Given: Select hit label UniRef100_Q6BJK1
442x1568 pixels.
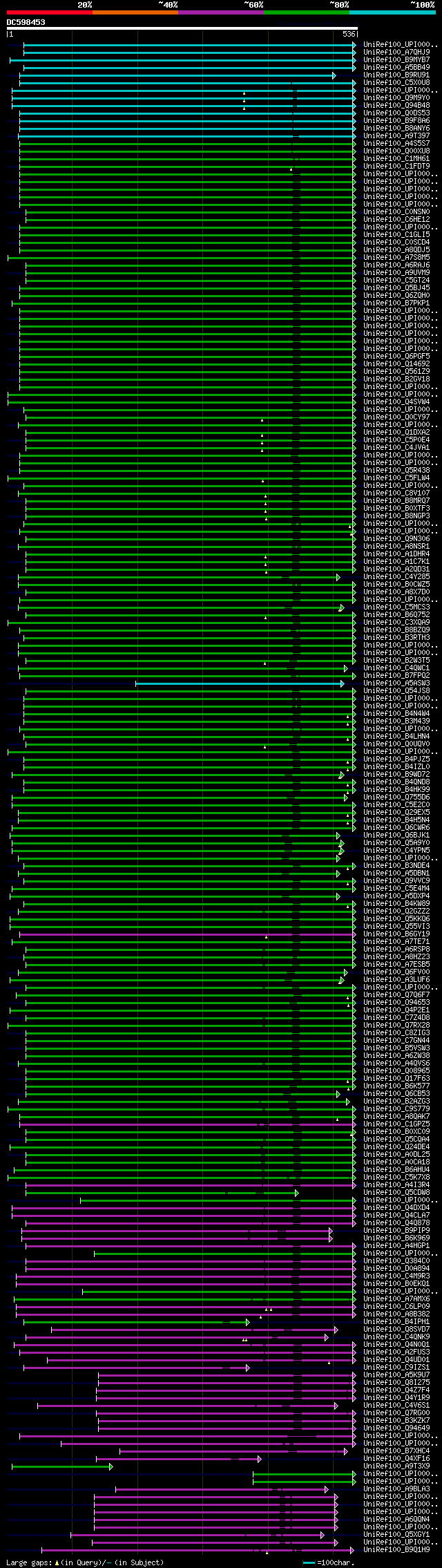Looking at the screenshot, I should [x=396, y=835].
